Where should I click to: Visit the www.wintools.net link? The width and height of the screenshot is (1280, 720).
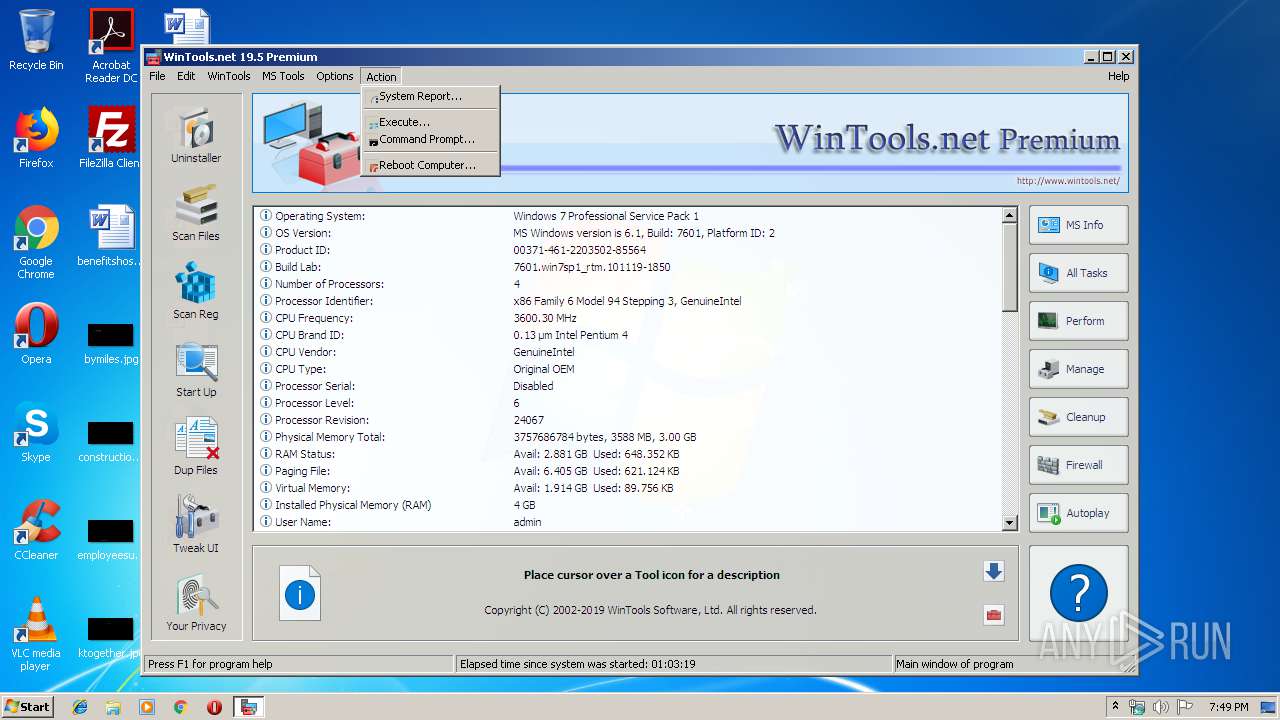[x=1068, y=182]
